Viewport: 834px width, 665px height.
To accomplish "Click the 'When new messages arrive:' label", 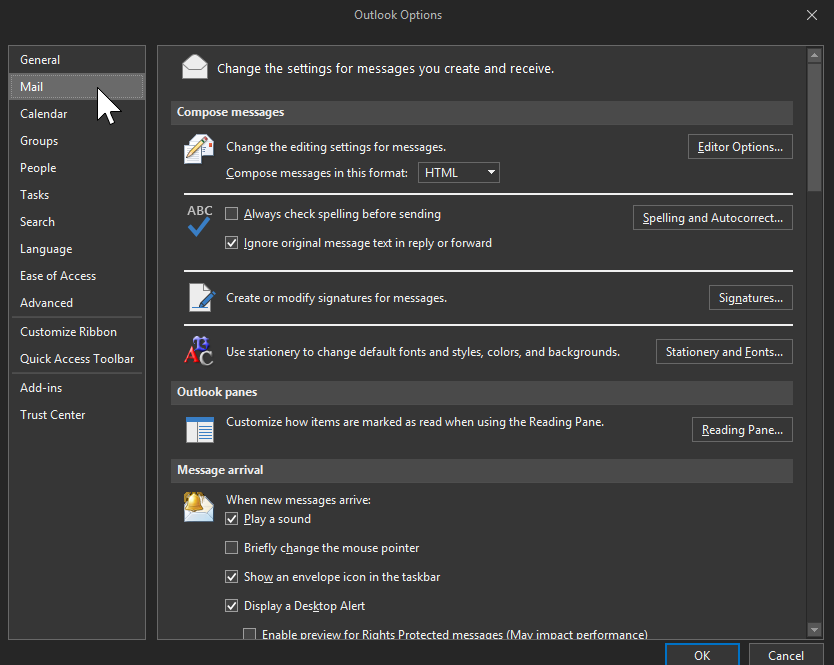I will coord(298,500).
